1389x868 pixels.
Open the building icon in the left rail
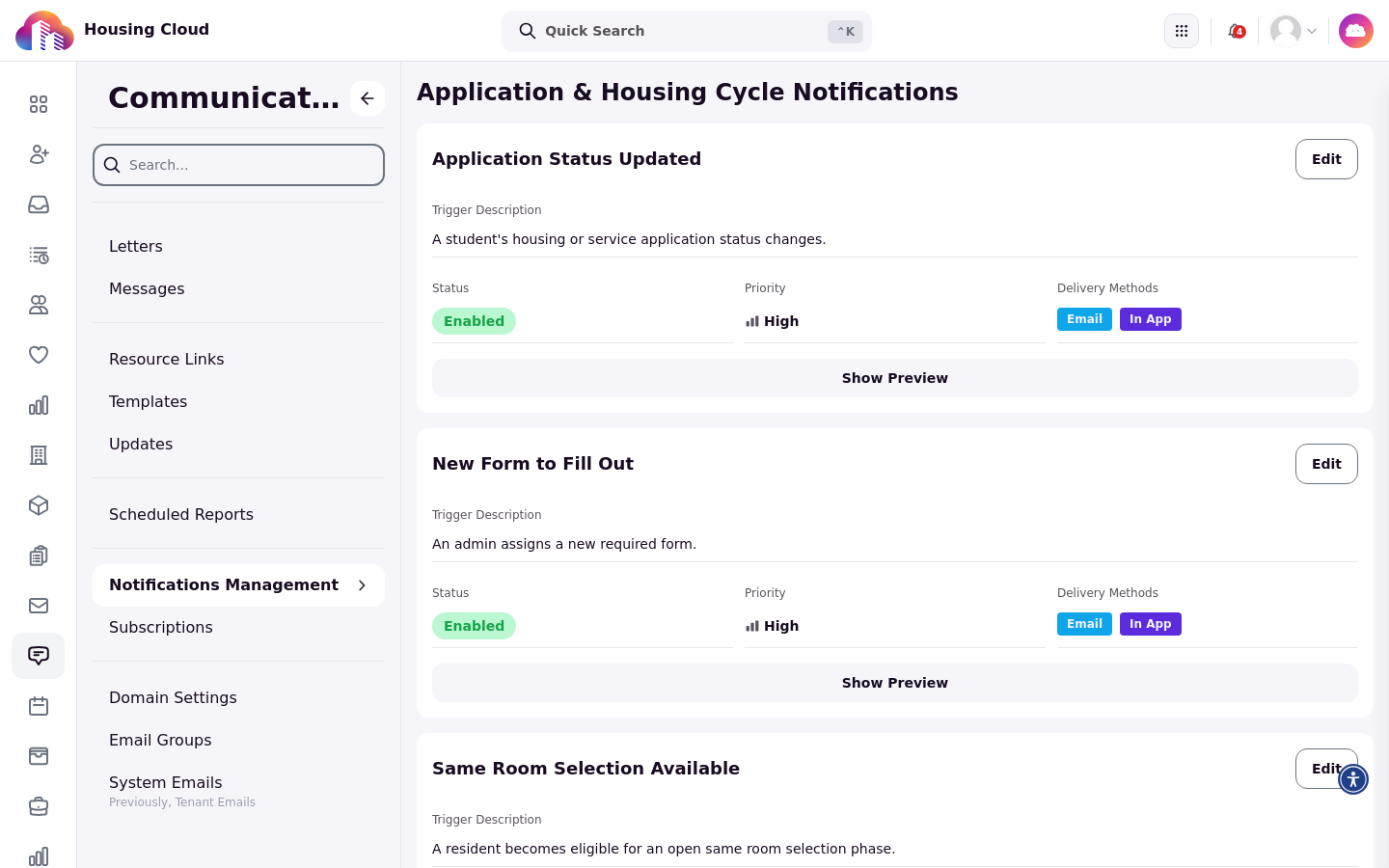click(x=39, y=455)
